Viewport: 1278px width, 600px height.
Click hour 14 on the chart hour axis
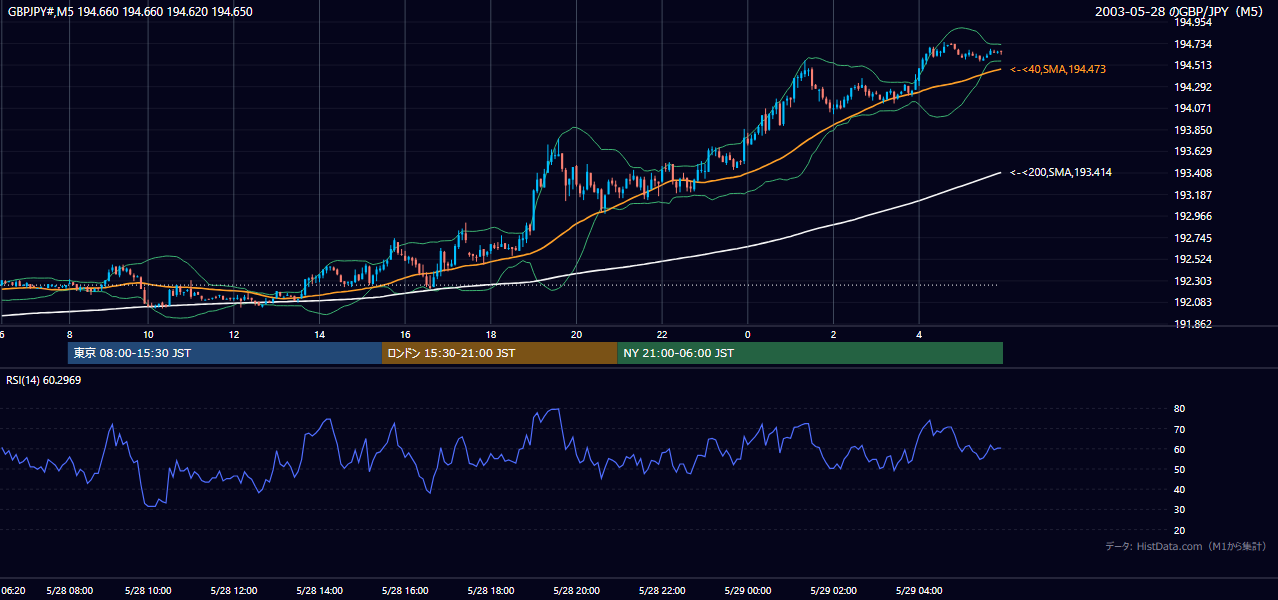point(320,334)
